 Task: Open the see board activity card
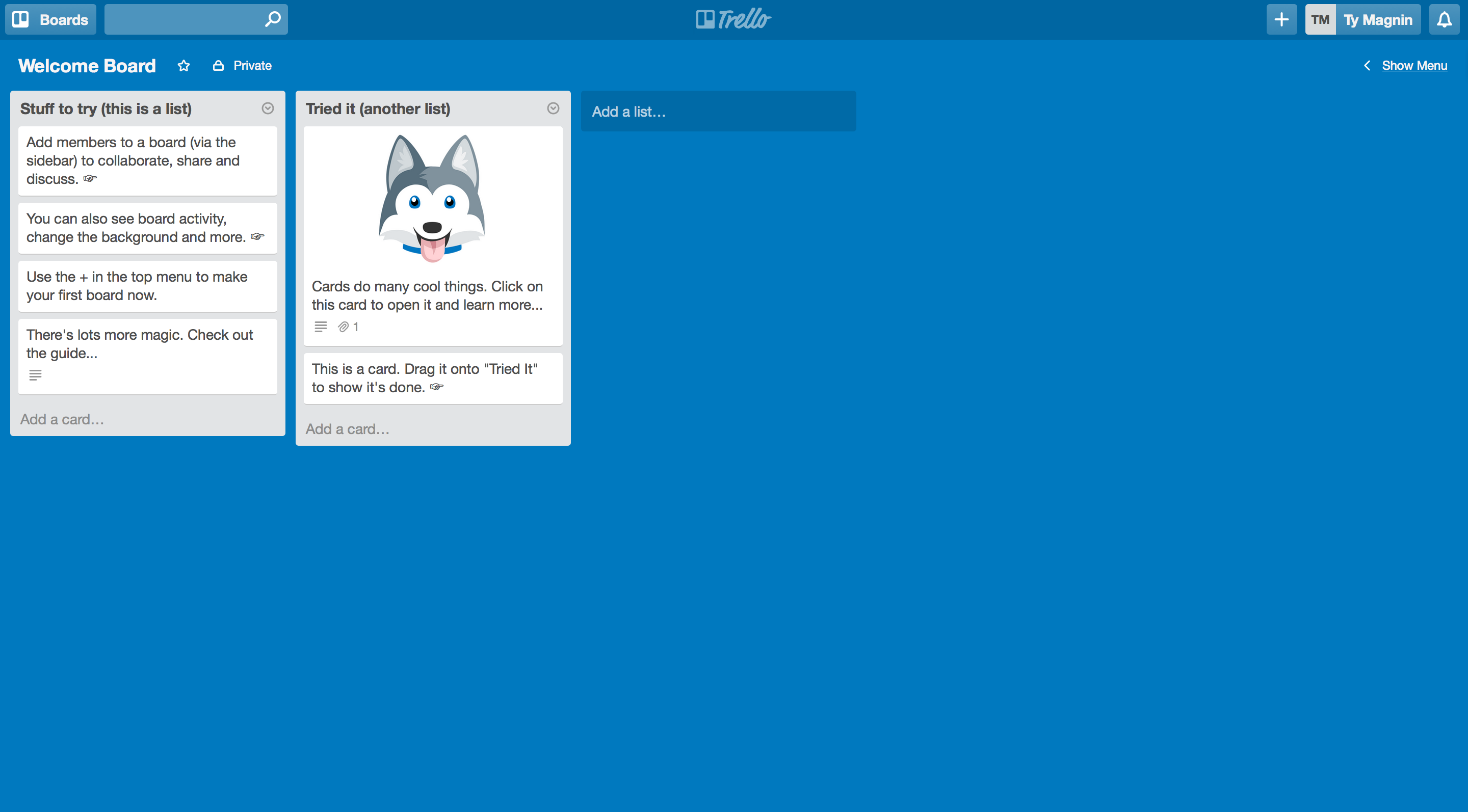pos(148,228)
